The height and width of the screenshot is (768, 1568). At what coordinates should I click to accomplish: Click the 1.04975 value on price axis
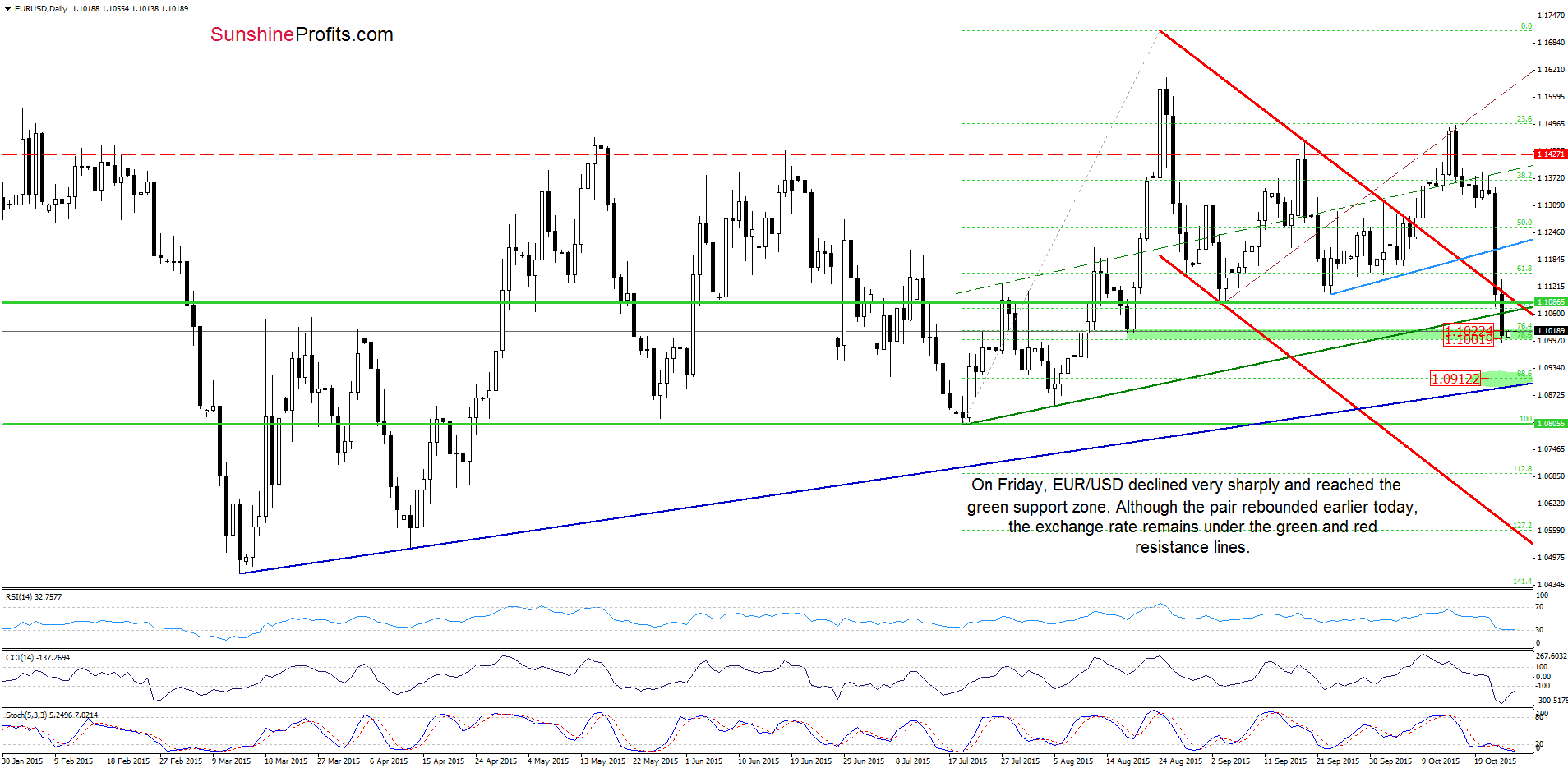click(1551, 558)
